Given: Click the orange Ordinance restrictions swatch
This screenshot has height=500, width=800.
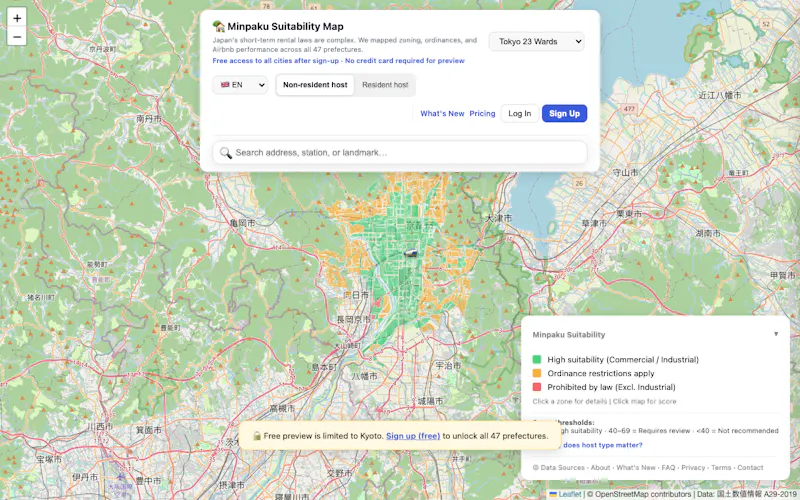Looking at the screenshot, I should [537, 373].
